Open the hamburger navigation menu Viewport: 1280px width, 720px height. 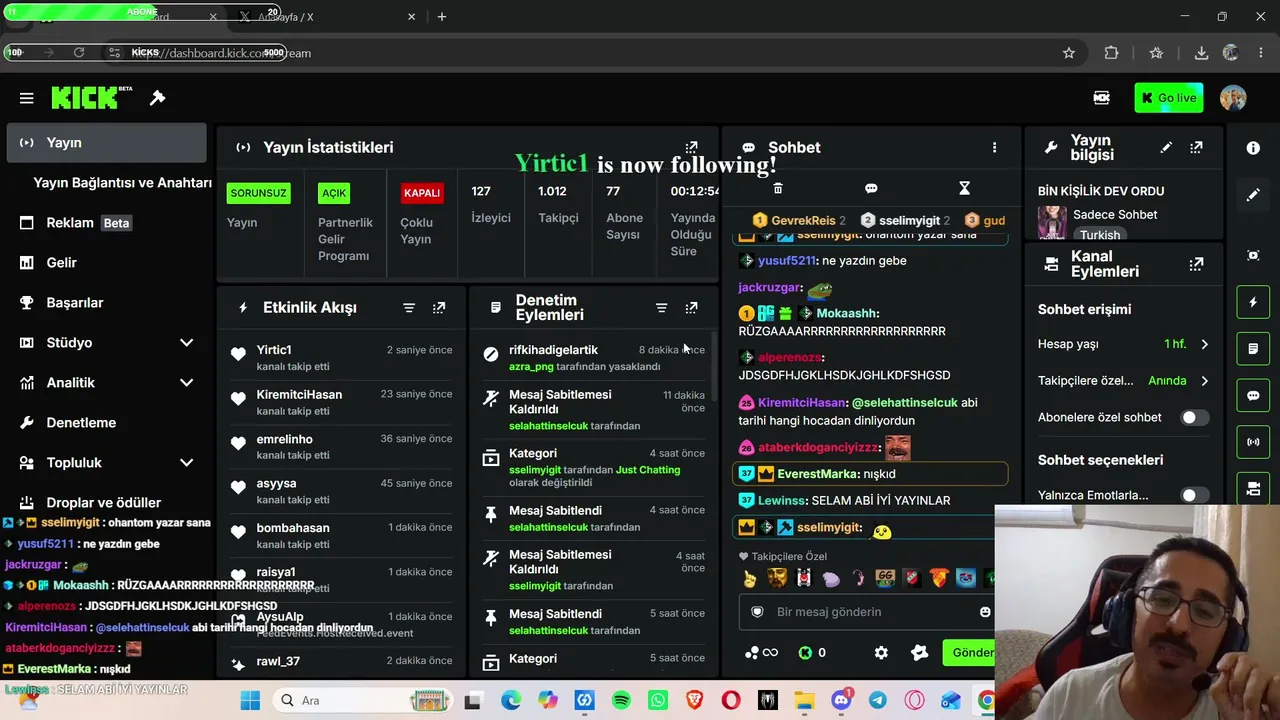coord(27,98)
